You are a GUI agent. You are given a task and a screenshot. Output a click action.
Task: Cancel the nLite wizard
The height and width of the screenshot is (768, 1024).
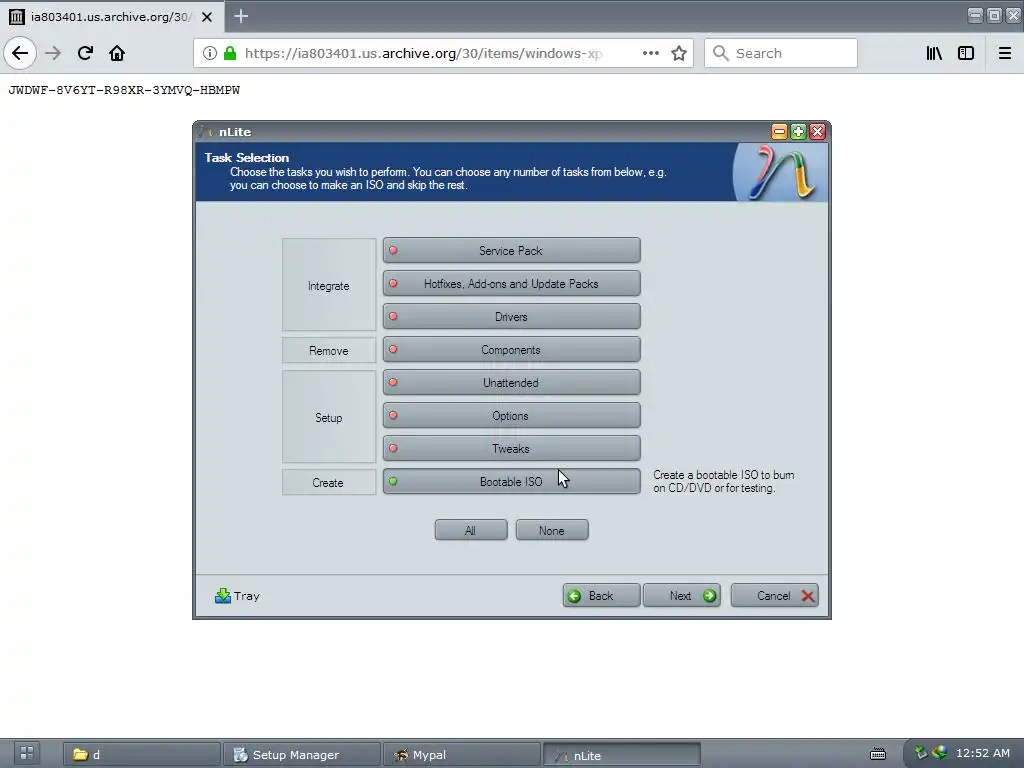[x=775, y=596]
